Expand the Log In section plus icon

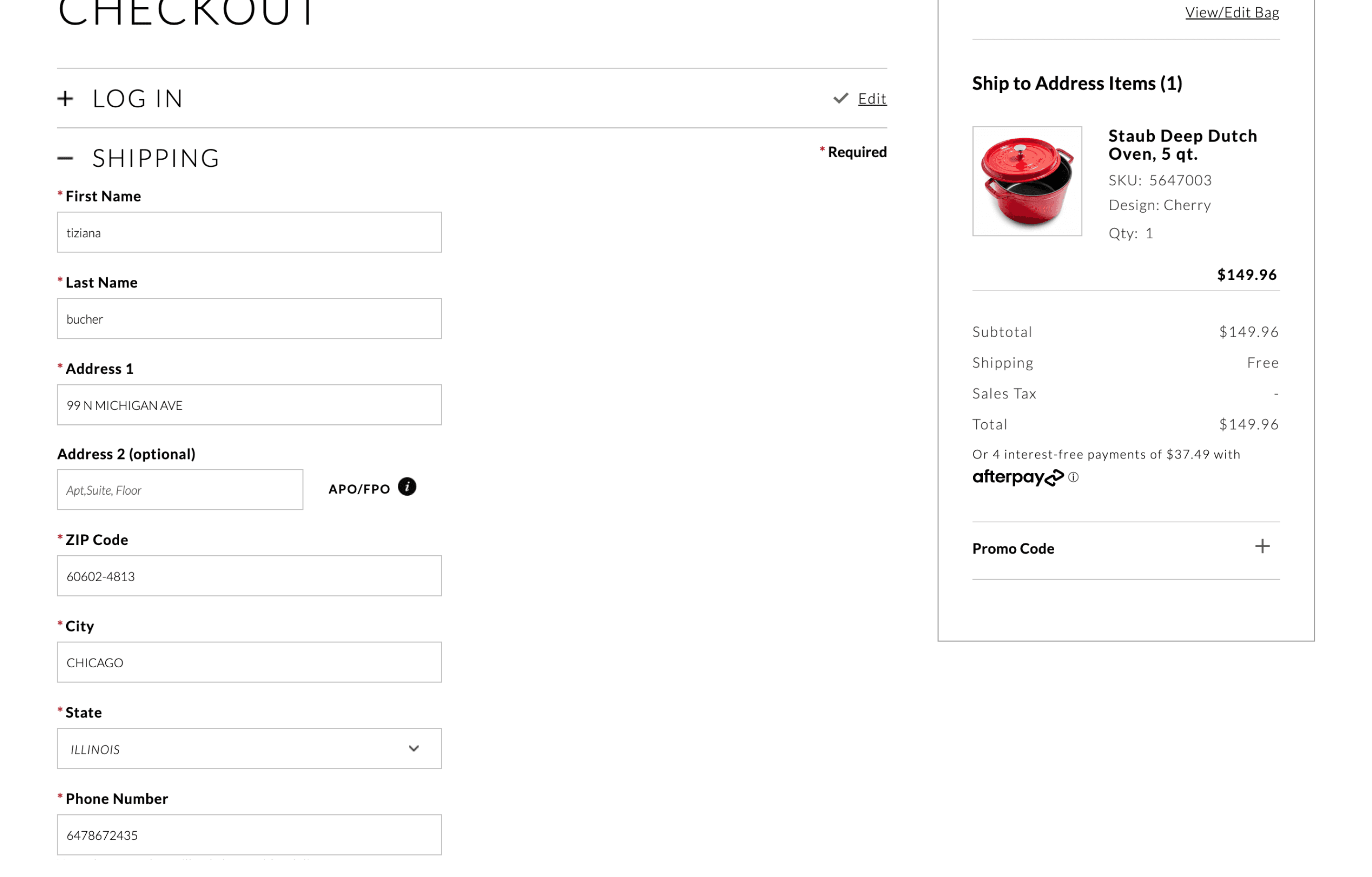point(66,99)
